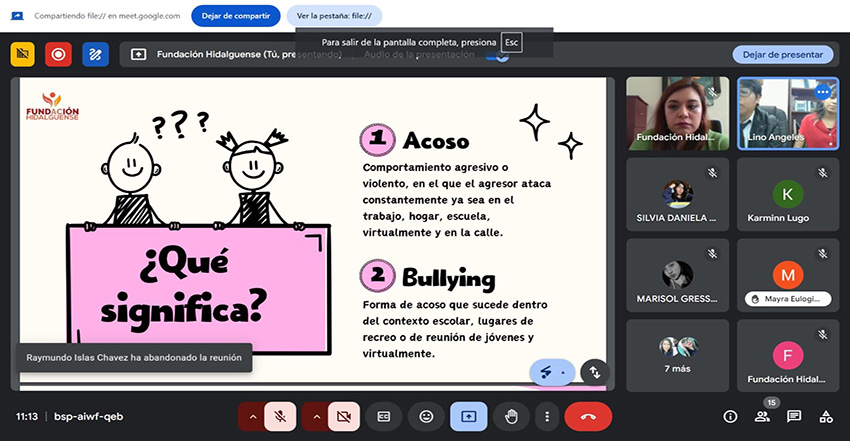Open meeting details info icon
Viewport: 850px width, 441px height.
[730, 416]
